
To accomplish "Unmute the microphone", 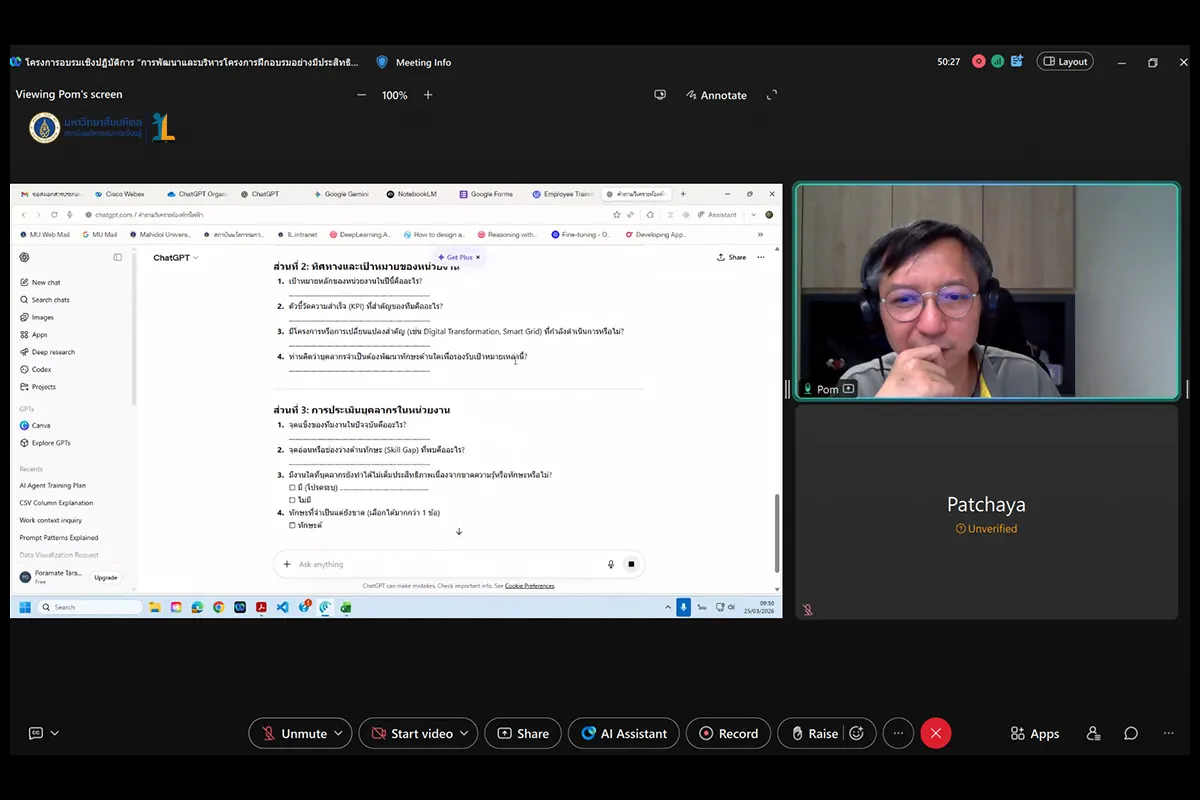I will click(x=293, y=733).
